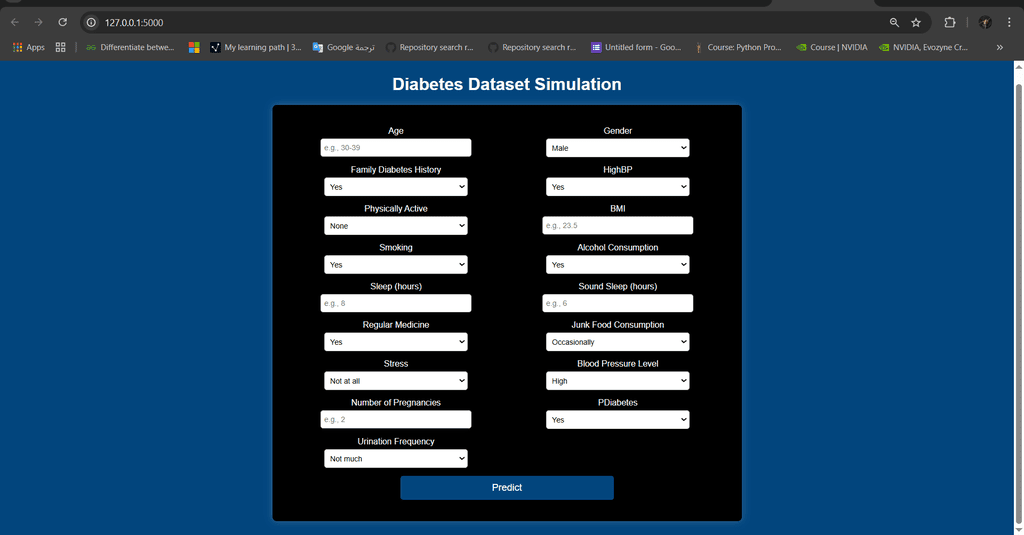Image resolution: width=1024 pixels, height=535 pixels.
Task: Reload the page with refresh icon
Action: point(63,22)
